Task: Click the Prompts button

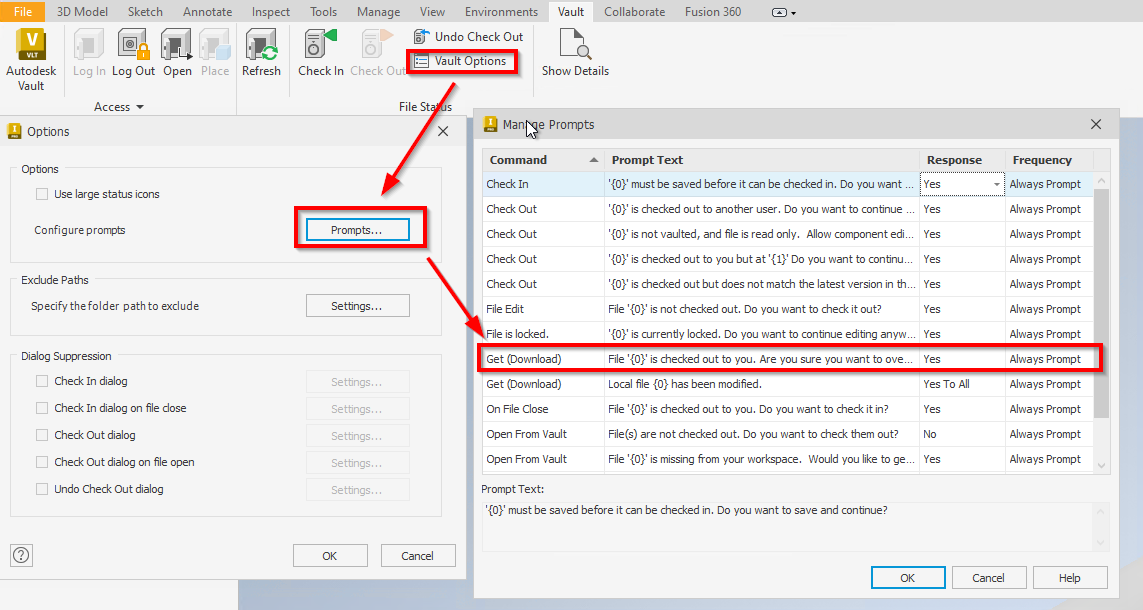Action: (x=359, y=229)
